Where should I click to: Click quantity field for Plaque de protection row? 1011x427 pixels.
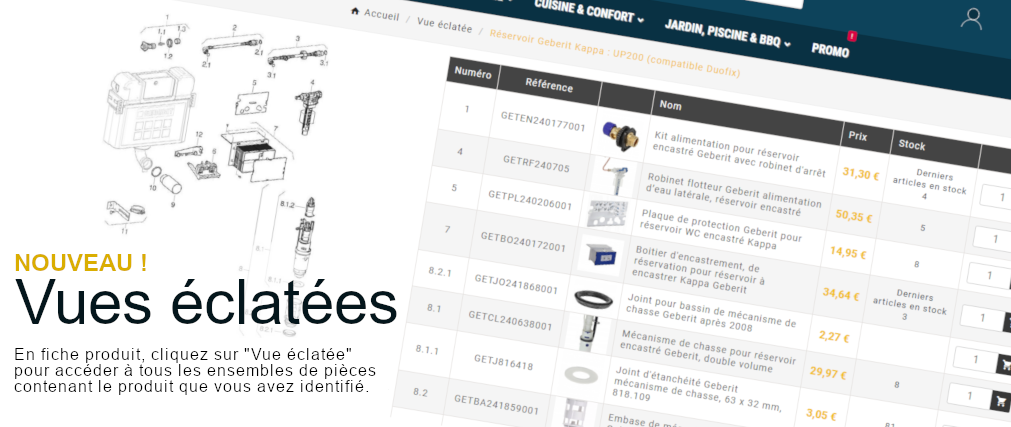click(x=988, y=275)
